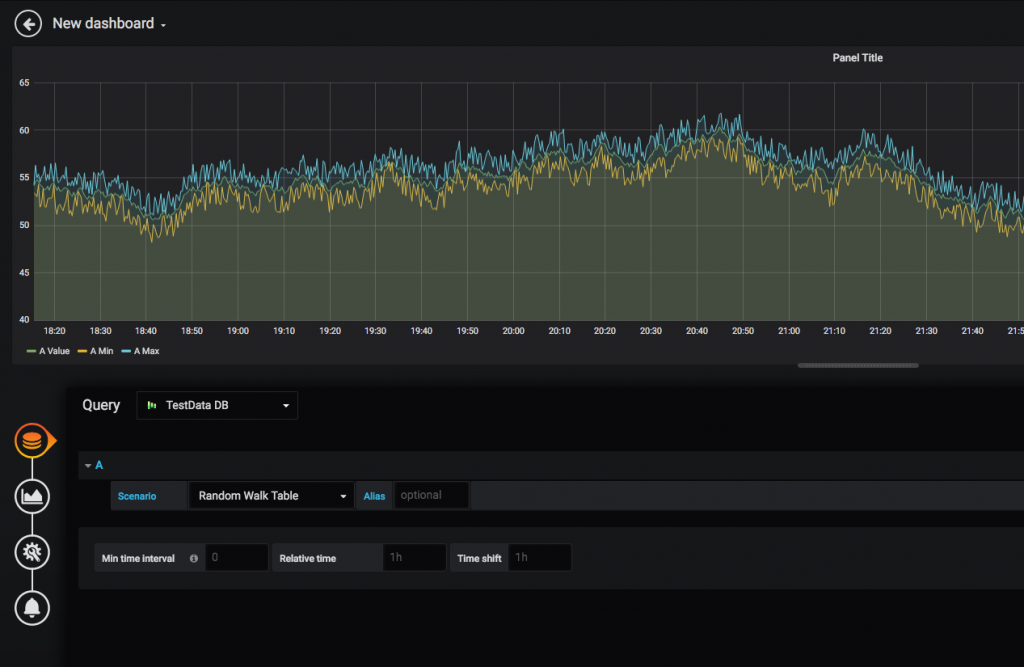Click the 18:20 time axis label
The height and width of the screenshot is (667, 1024).
pos(54,331)
